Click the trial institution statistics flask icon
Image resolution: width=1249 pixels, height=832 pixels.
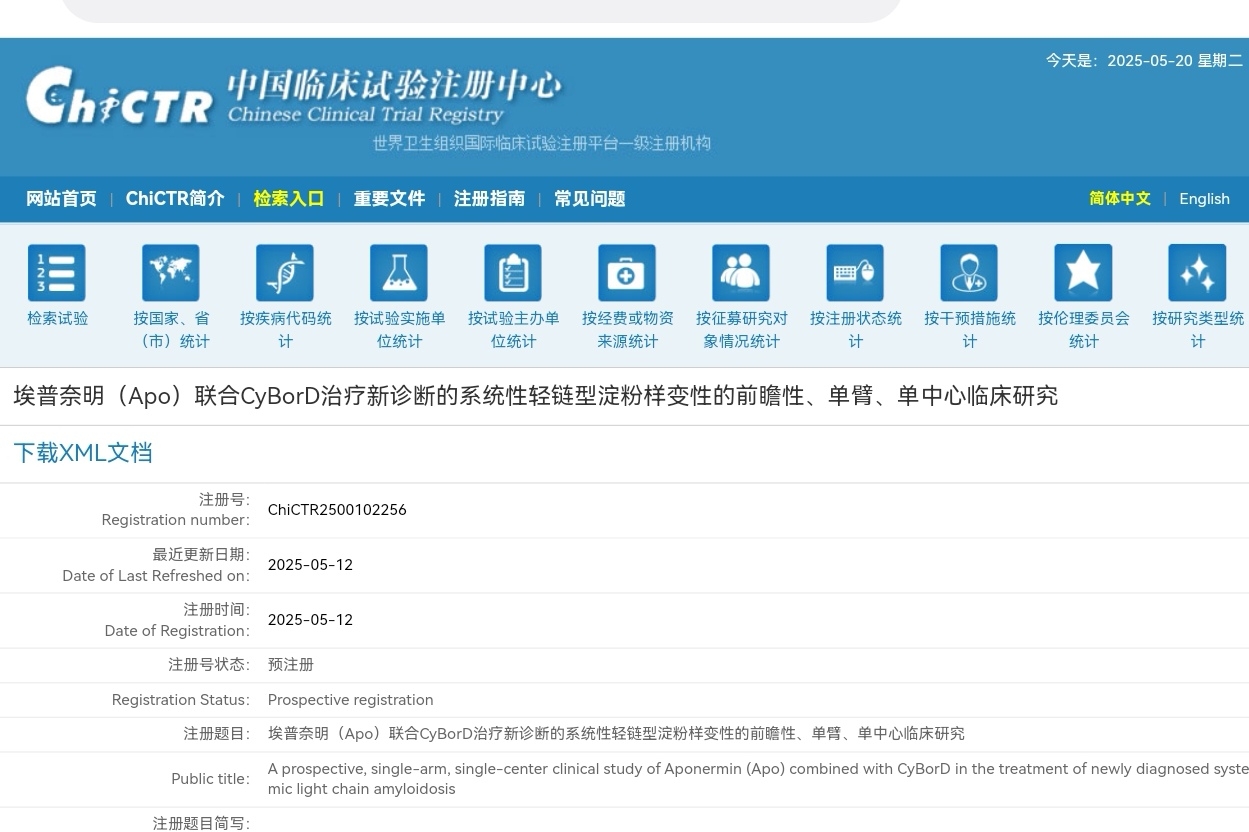click(399, 272)
